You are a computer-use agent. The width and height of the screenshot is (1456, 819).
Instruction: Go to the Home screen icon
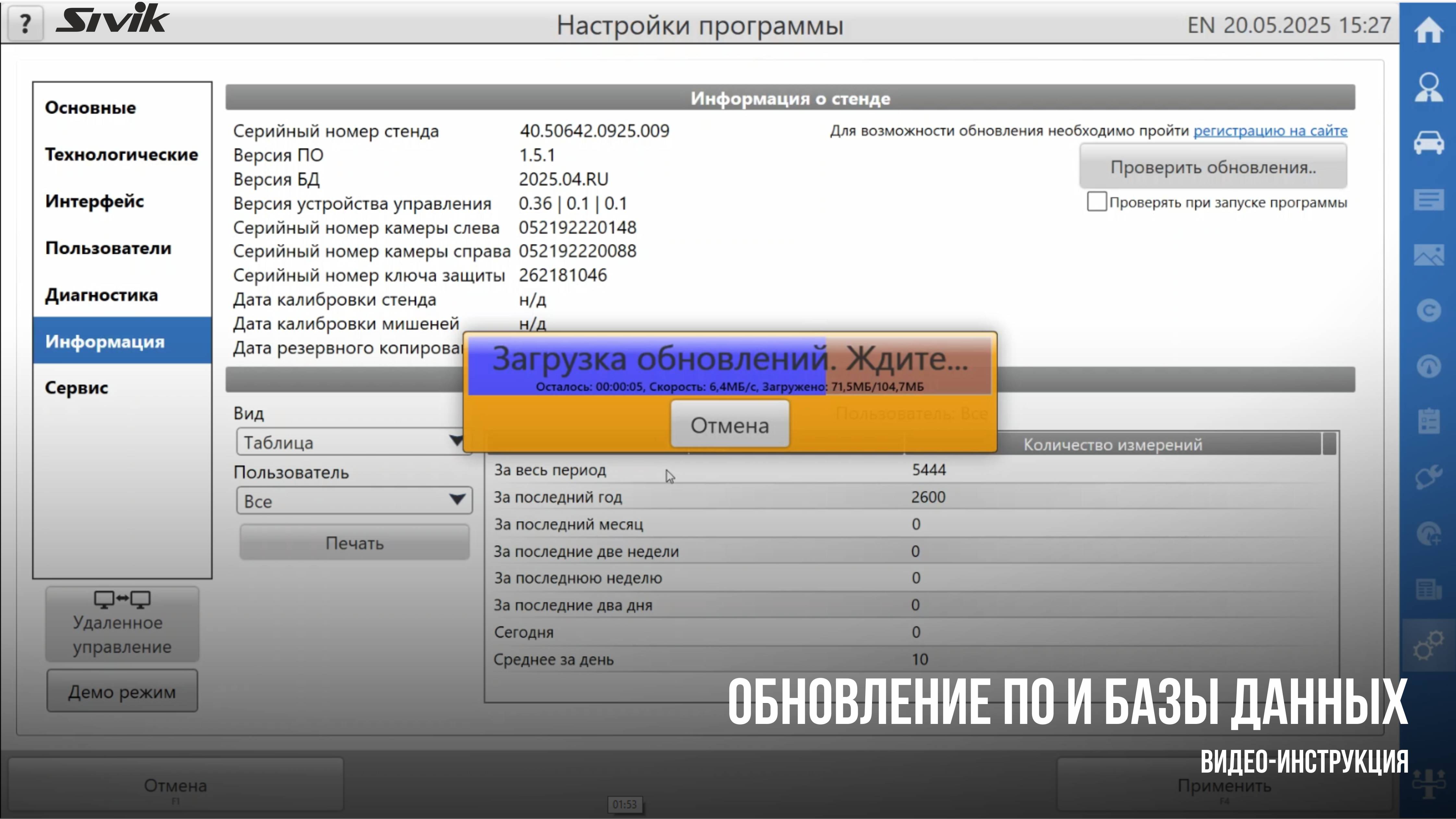coord(1428,30)
